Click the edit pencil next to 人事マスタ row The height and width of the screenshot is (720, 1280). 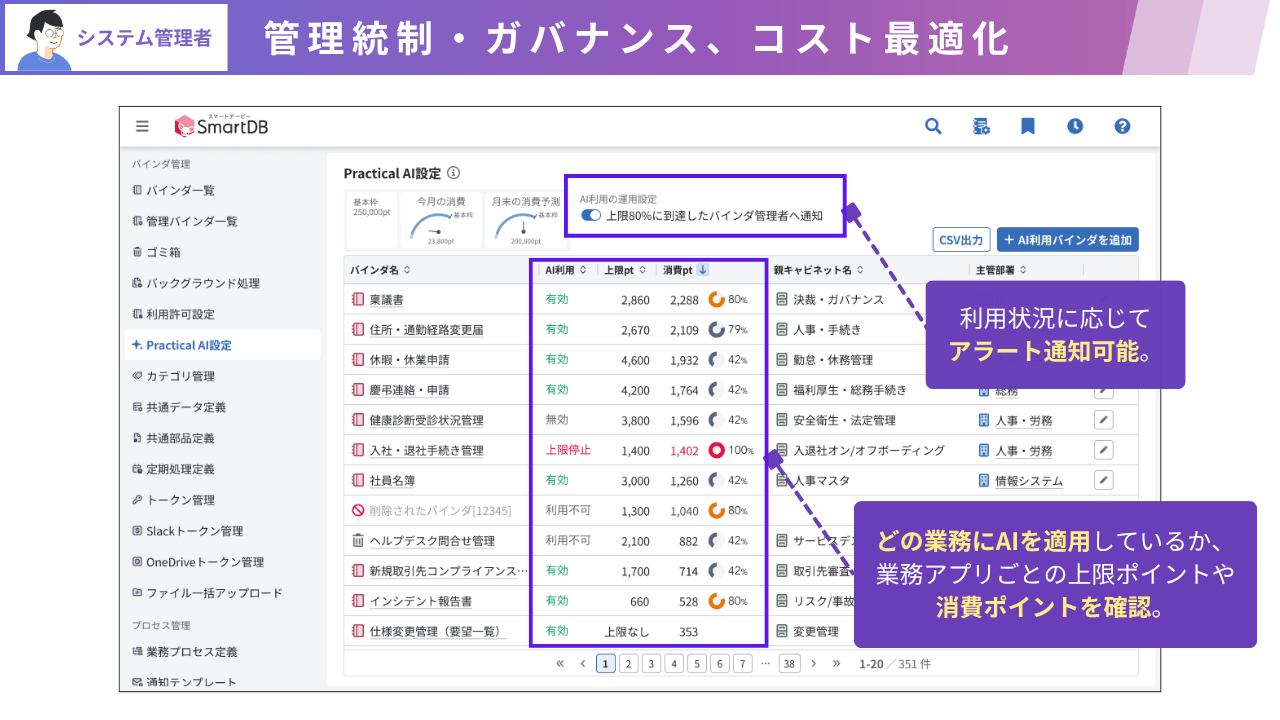click(x=1103, y=480)
